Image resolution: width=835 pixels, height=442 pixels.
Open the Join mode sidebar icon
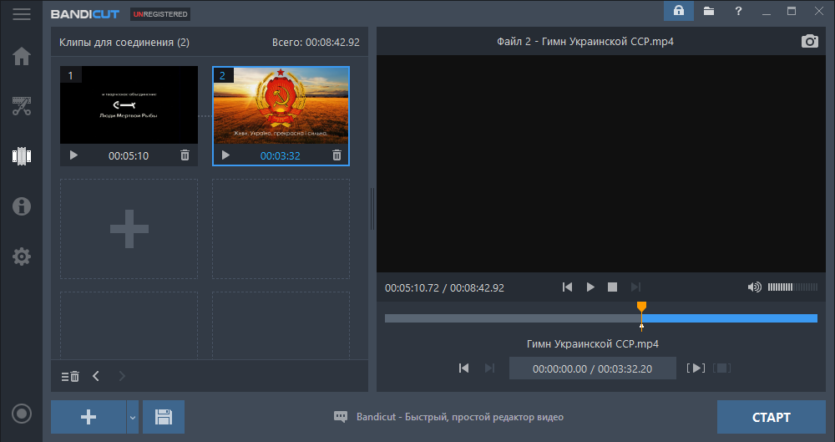pyautogui.click(x=21, y=156)
